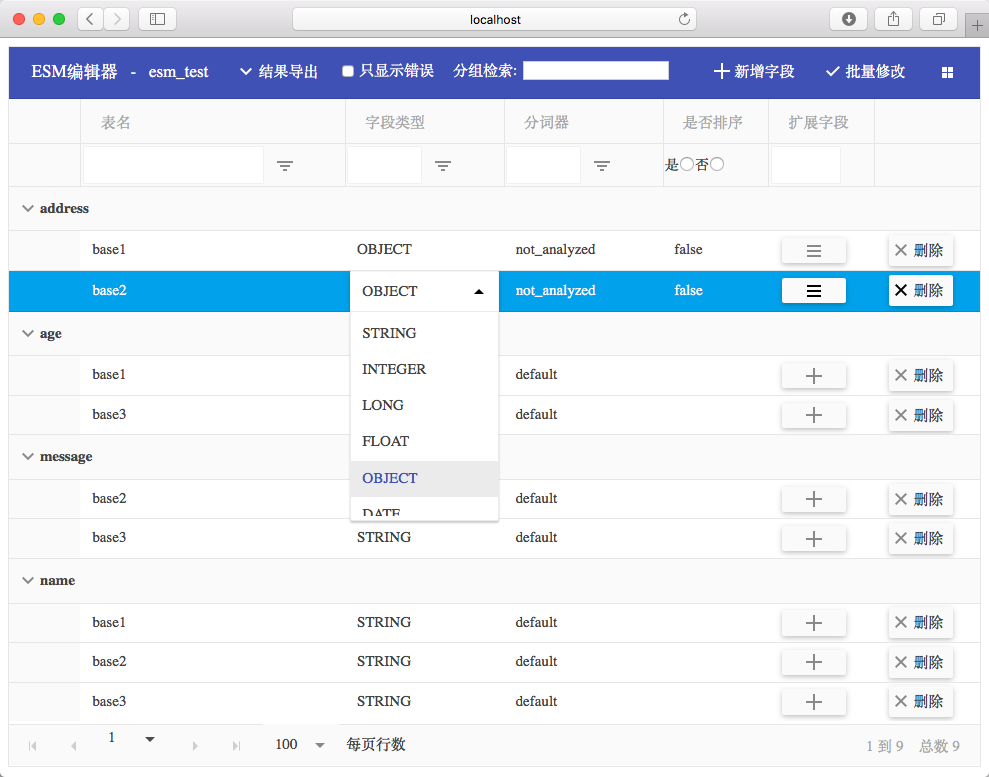Add extended field for age base1
989x777 pixels.
(814, 375)
